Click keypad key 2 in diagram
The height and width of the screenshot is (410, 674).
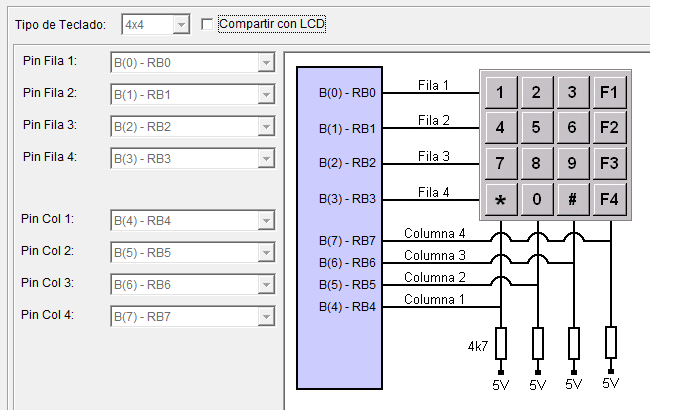536,92
